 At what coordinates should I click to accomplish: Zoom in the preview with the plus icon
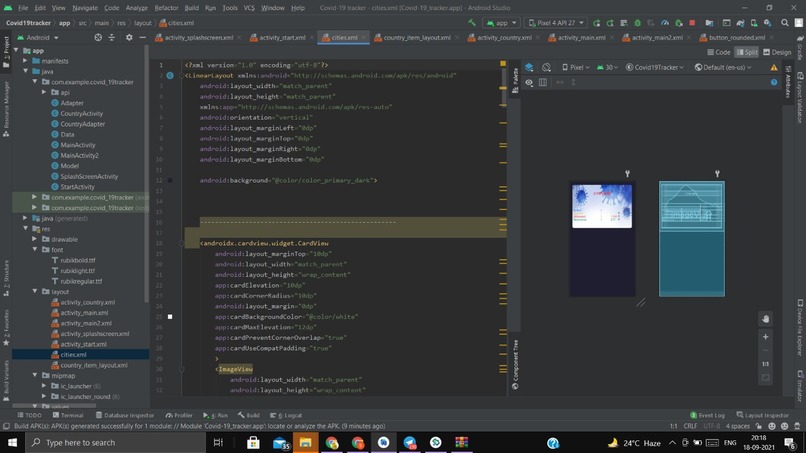click(765, 337)
